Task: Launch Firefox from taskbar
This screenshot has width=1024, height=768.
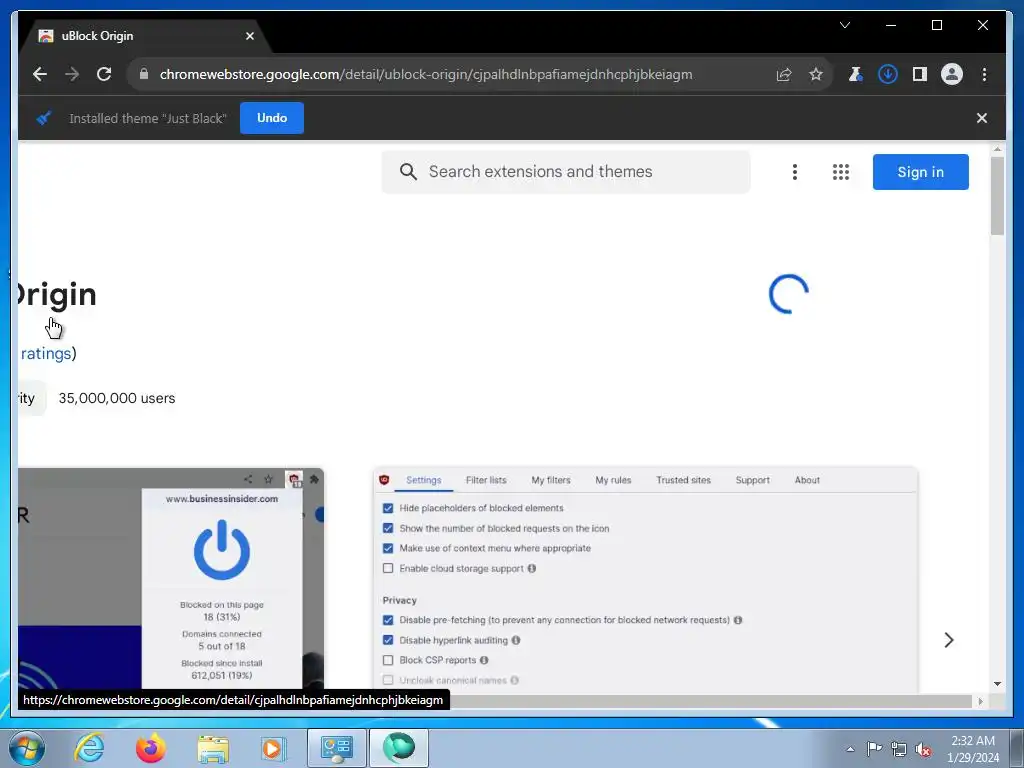Action: pos(150,748)
